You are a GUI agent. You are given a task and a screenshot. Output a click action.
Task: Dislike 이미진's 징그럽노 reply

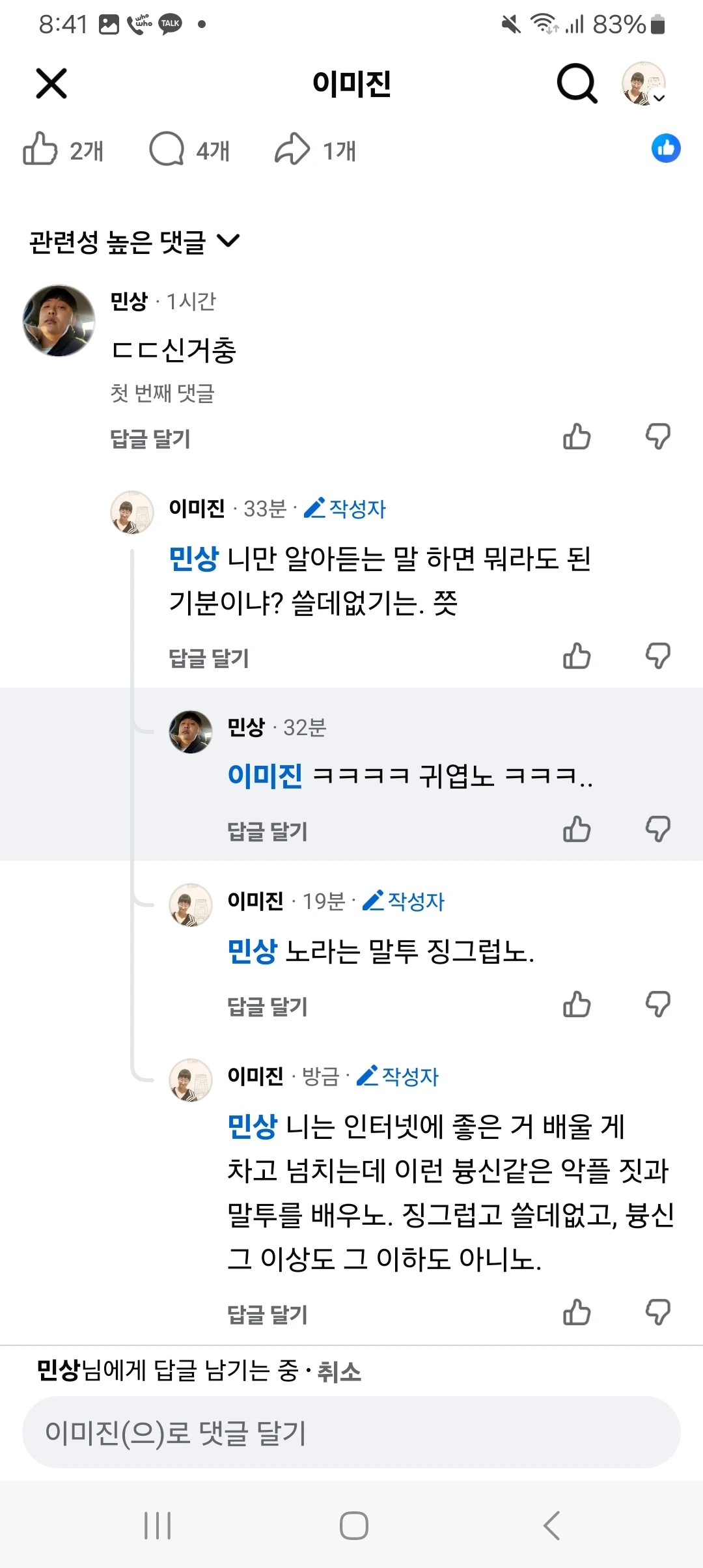point(658,1004)
